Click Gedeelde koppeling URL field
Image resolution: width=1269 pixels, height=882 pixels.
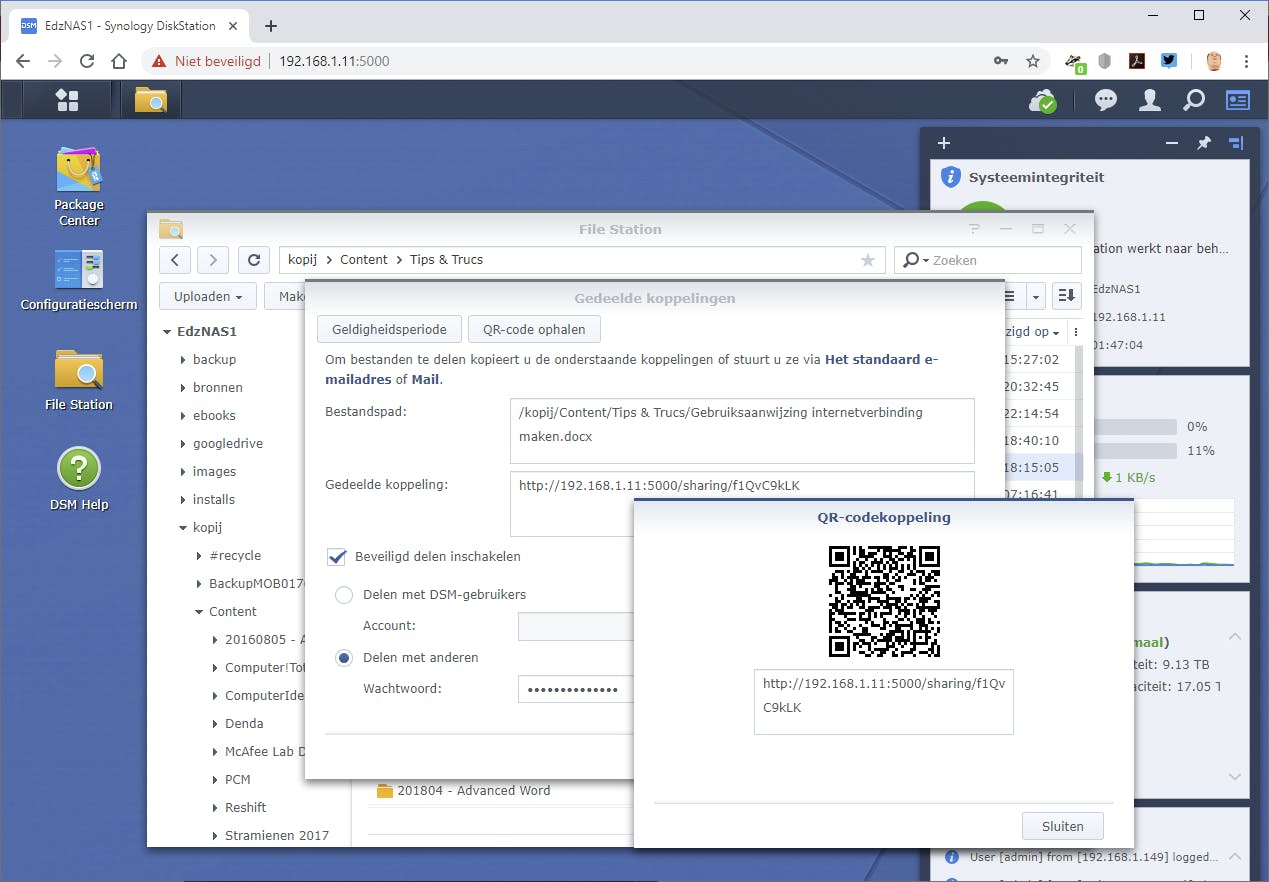click(x=742, y=504)
